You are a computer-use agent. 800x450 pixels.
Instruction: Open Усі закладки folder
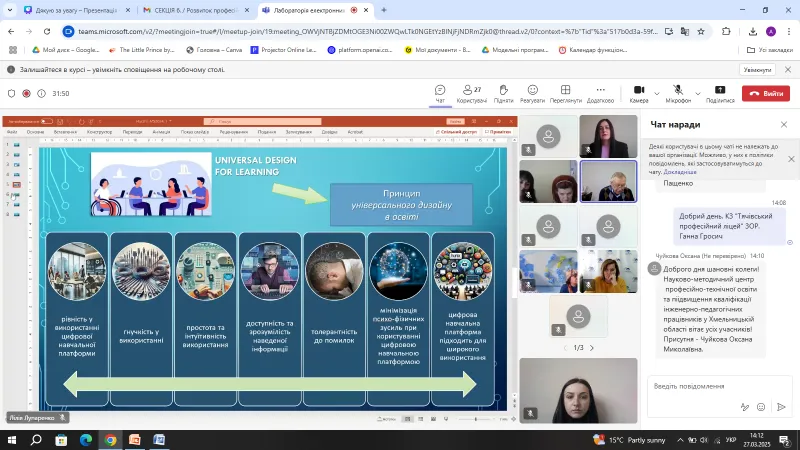click(769, 50)
